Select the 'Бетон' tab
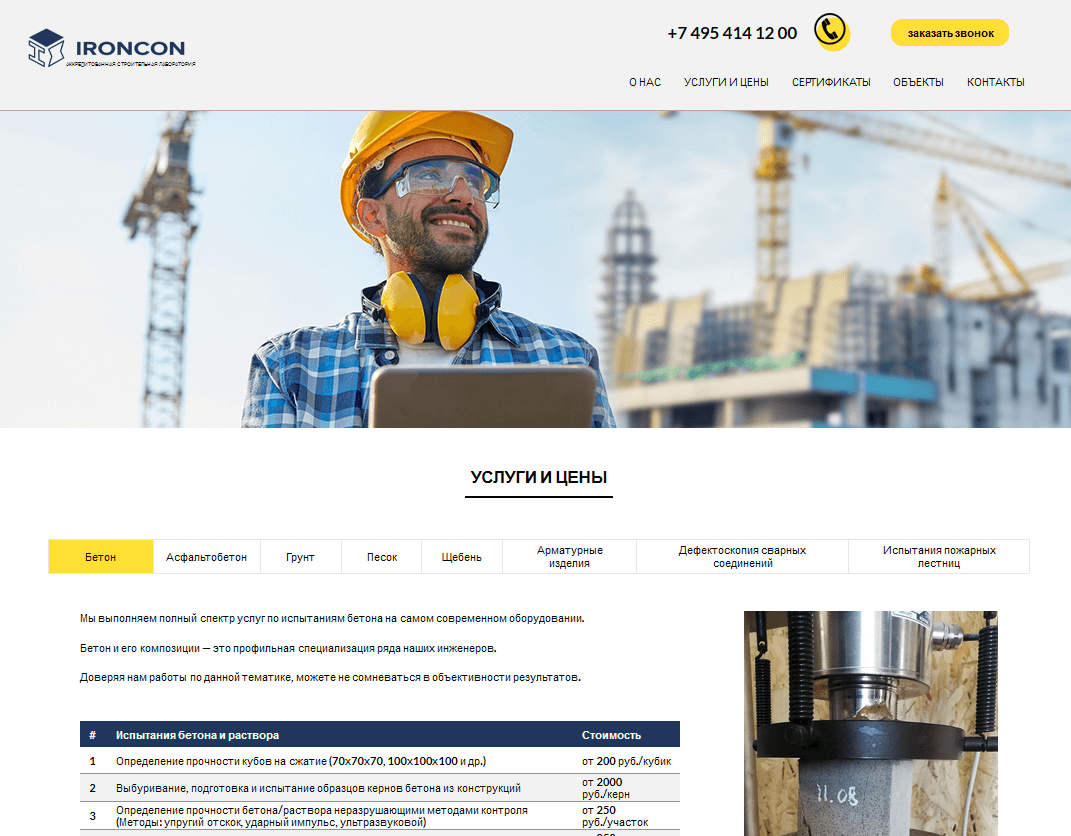The height and width of the screenshot is (836, 1071). coord(101,557)
